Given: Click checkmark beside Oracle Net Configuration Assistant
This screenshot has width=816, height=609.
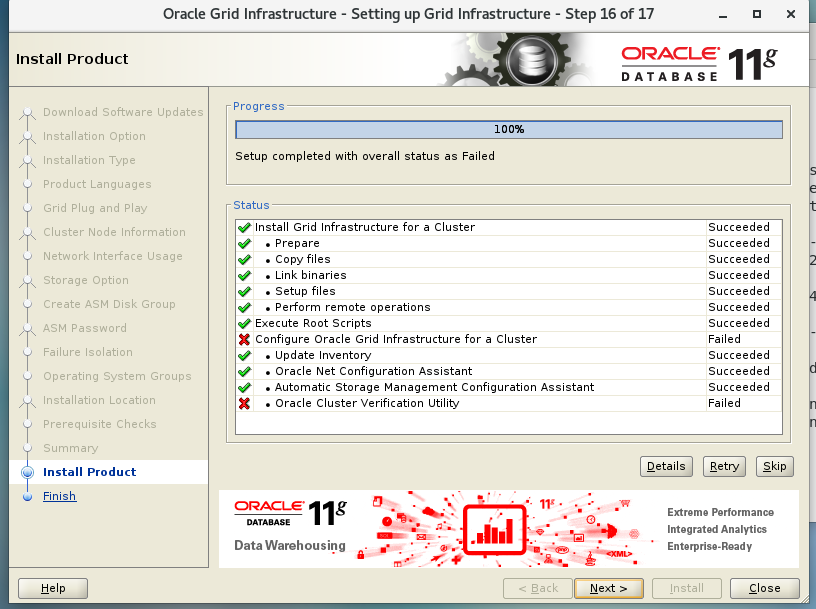Looking at the screenshot, I should tap(244, 372).
